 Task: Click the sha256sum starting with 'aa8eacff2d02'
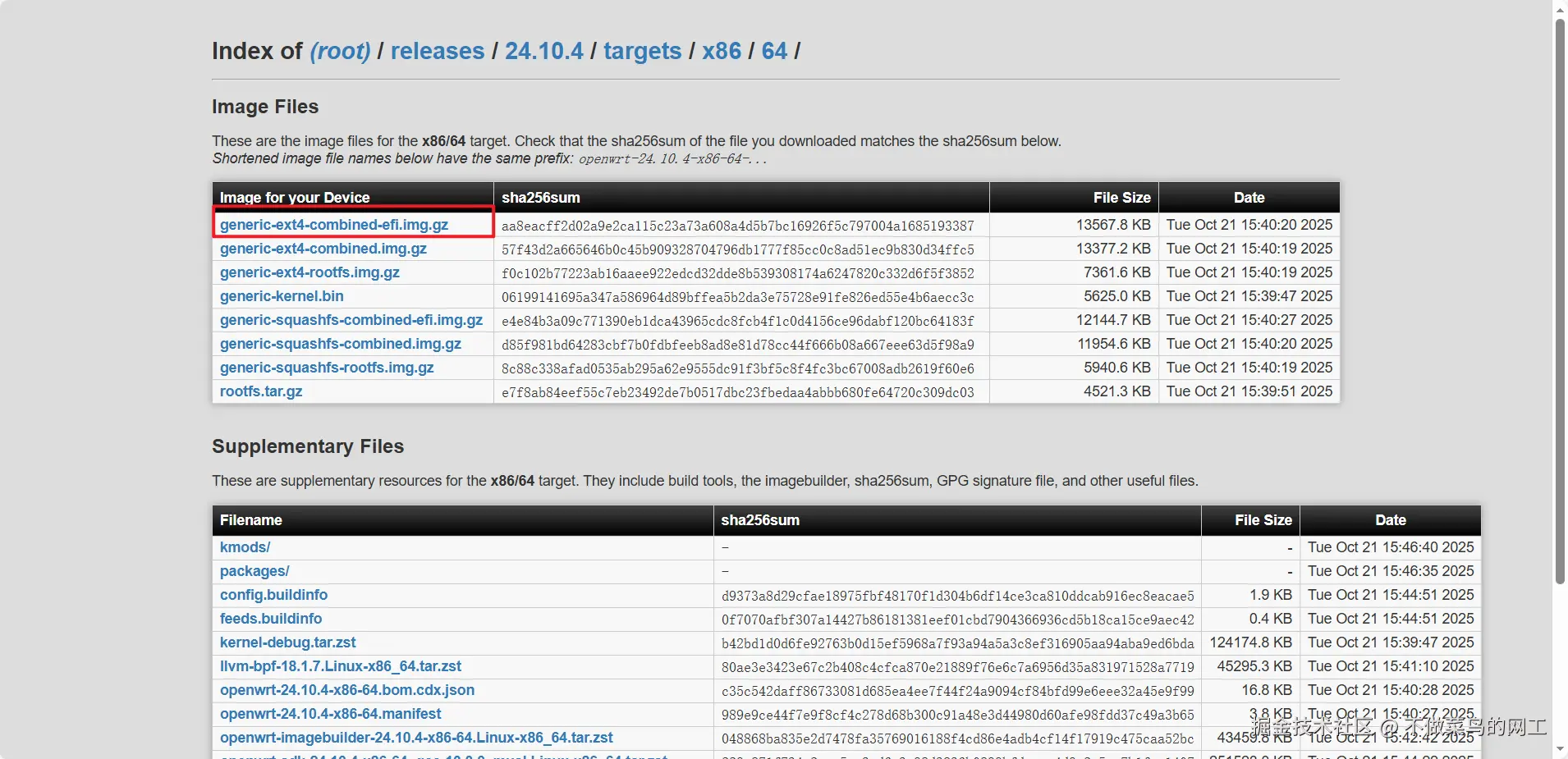(738, 226)
